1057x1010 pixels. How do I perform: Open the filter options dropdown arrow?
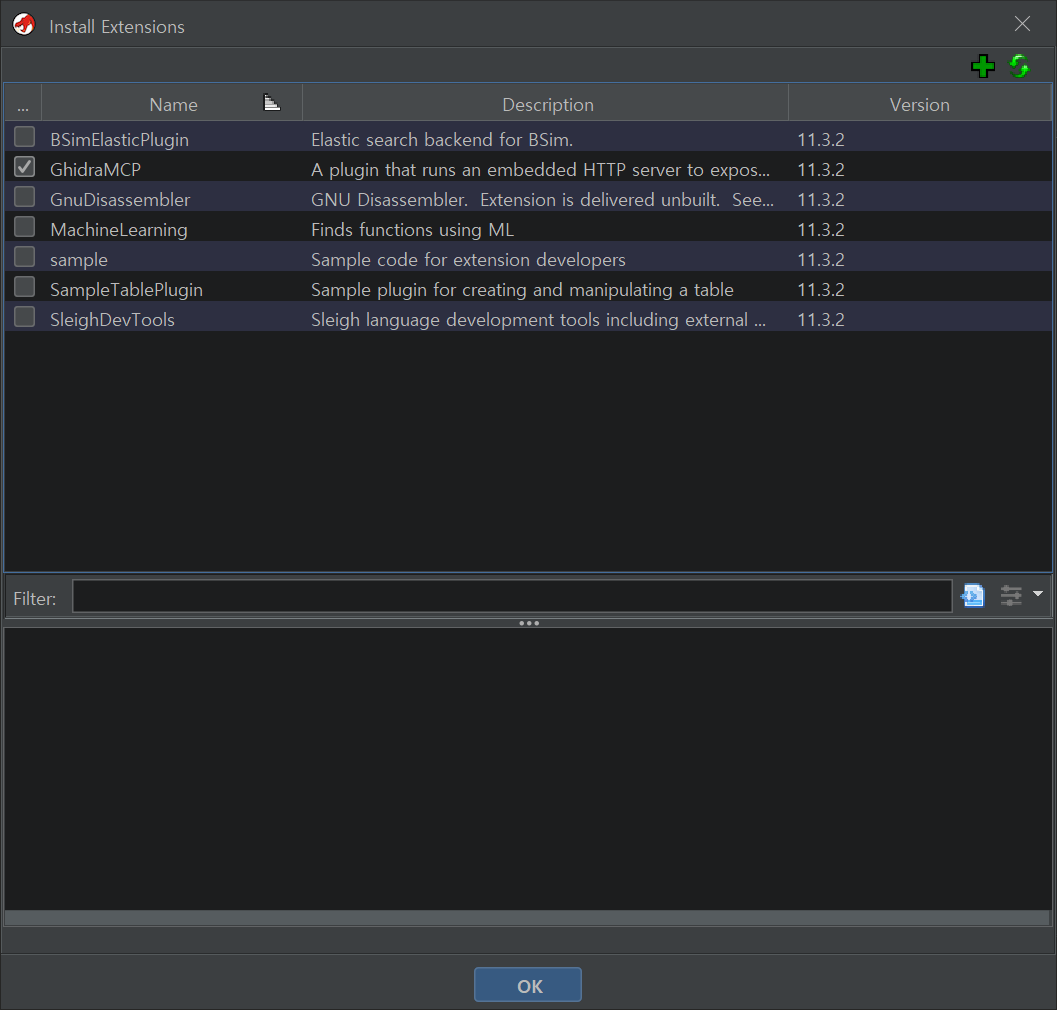click(1037, 594)
